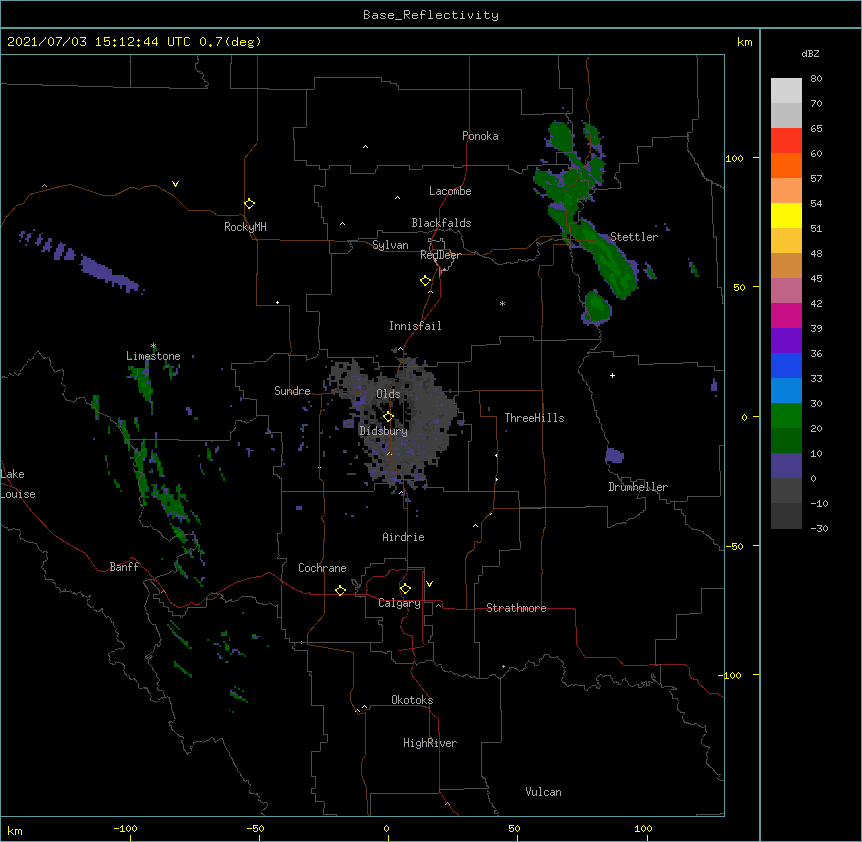Click the Ponoka city label
Viewport: 862px width, 842px height.
(480, 136)
